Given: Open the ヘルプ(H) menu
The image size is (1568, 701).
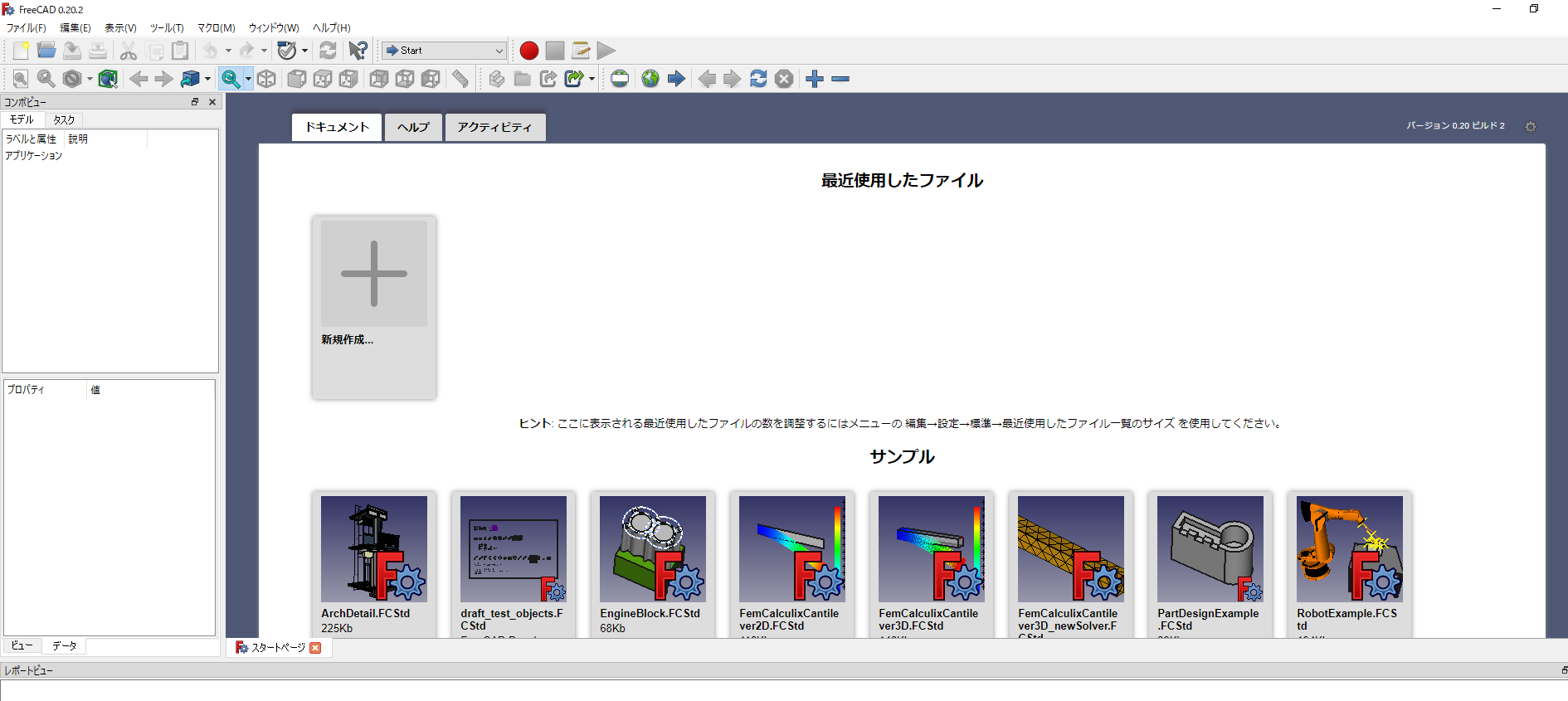Looking at the screenshot, I should 332,27.
